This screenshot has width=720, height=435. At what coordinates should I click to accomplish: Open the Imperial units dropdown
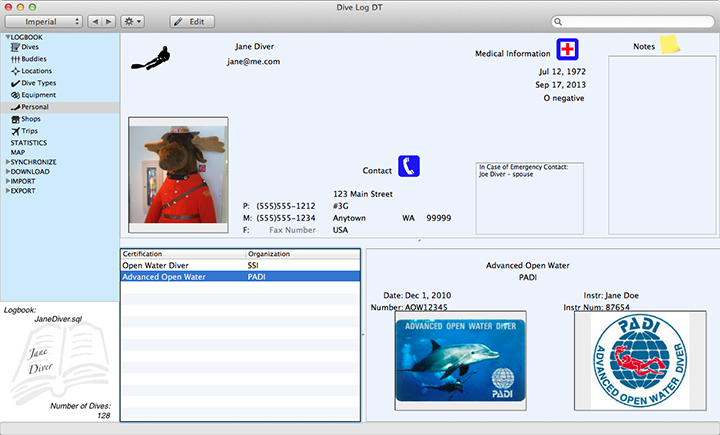43,21
